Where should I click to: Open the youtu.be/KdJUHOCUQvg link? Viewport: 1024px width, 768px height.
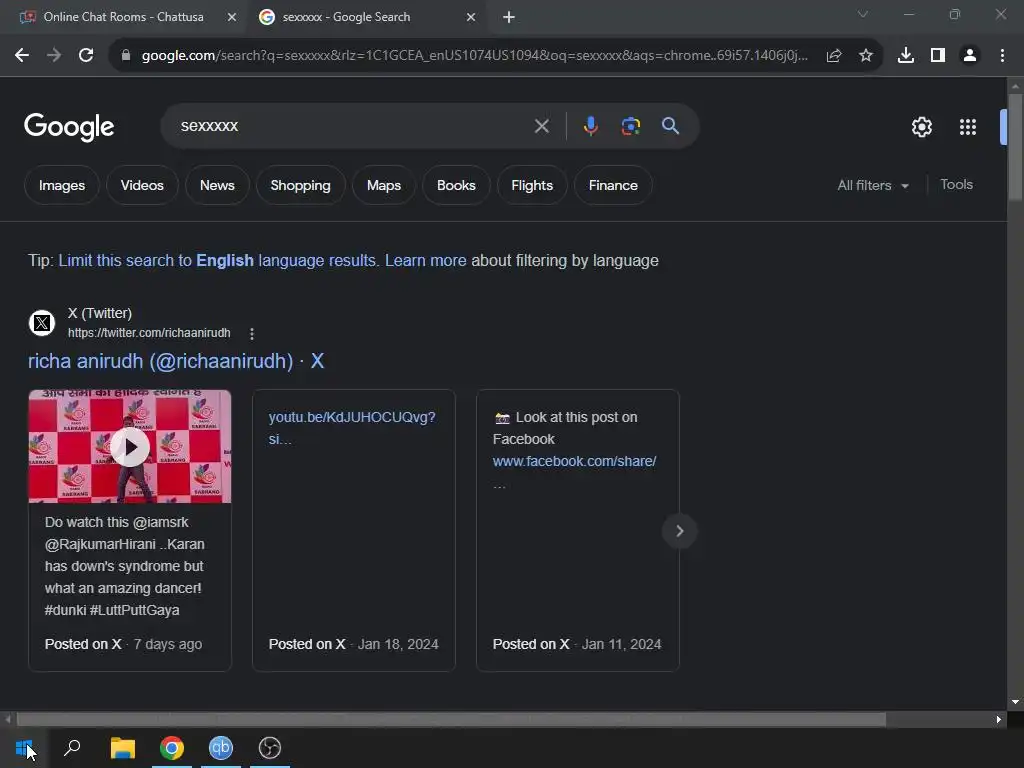(x=352, y=428)
